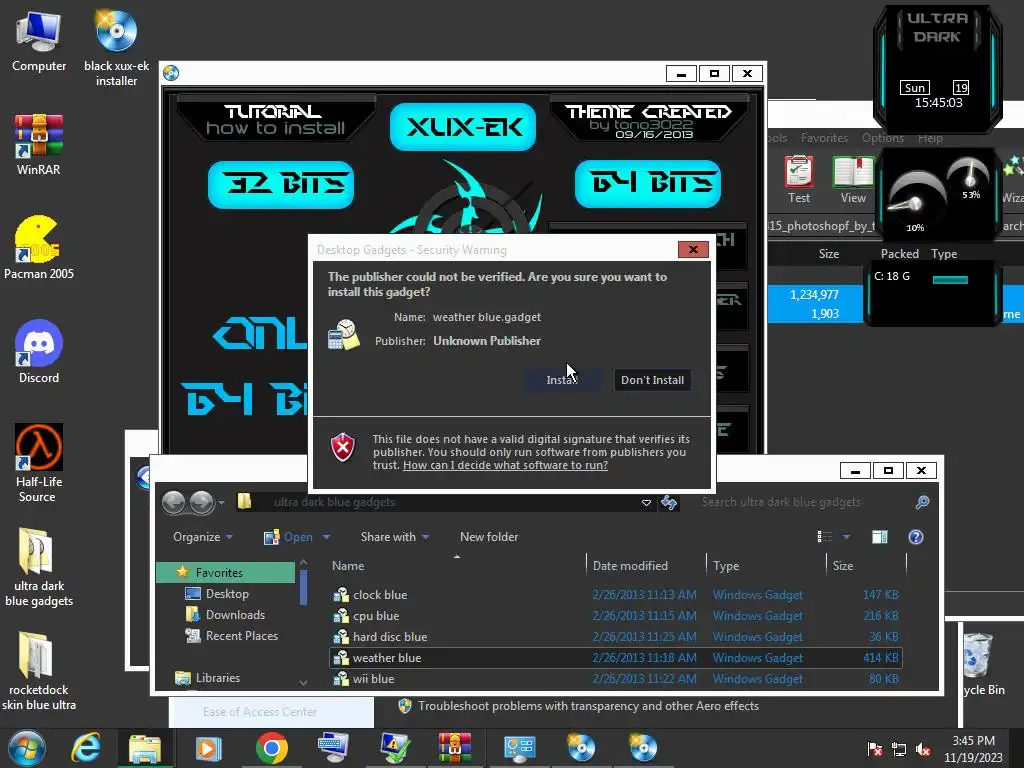This screenshot has width=1024, height=768.
Task: Select the hard disc blue gadget file
Action: coord(615,637)
